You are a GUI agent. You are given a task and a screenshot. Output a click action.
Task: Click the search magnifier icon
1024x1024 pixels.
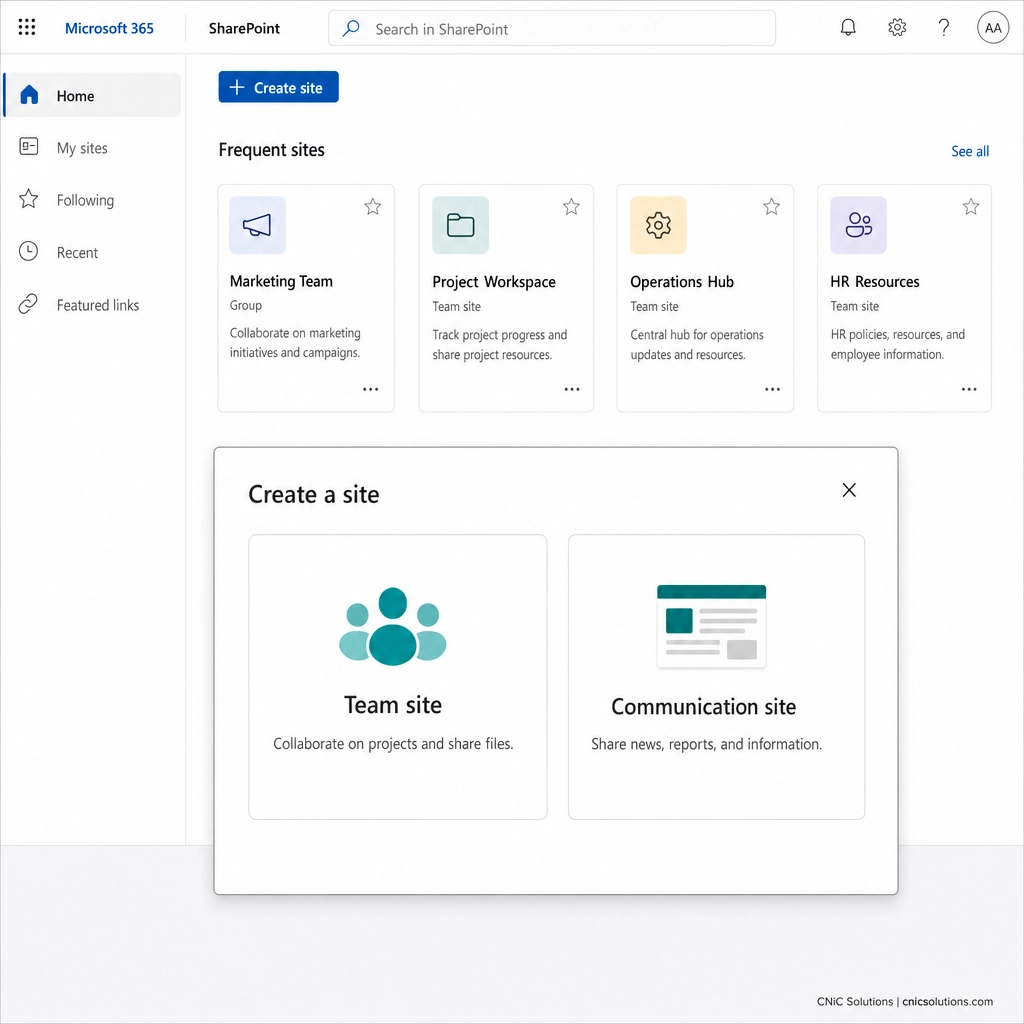pyautogui.click(x=351, y=28)
